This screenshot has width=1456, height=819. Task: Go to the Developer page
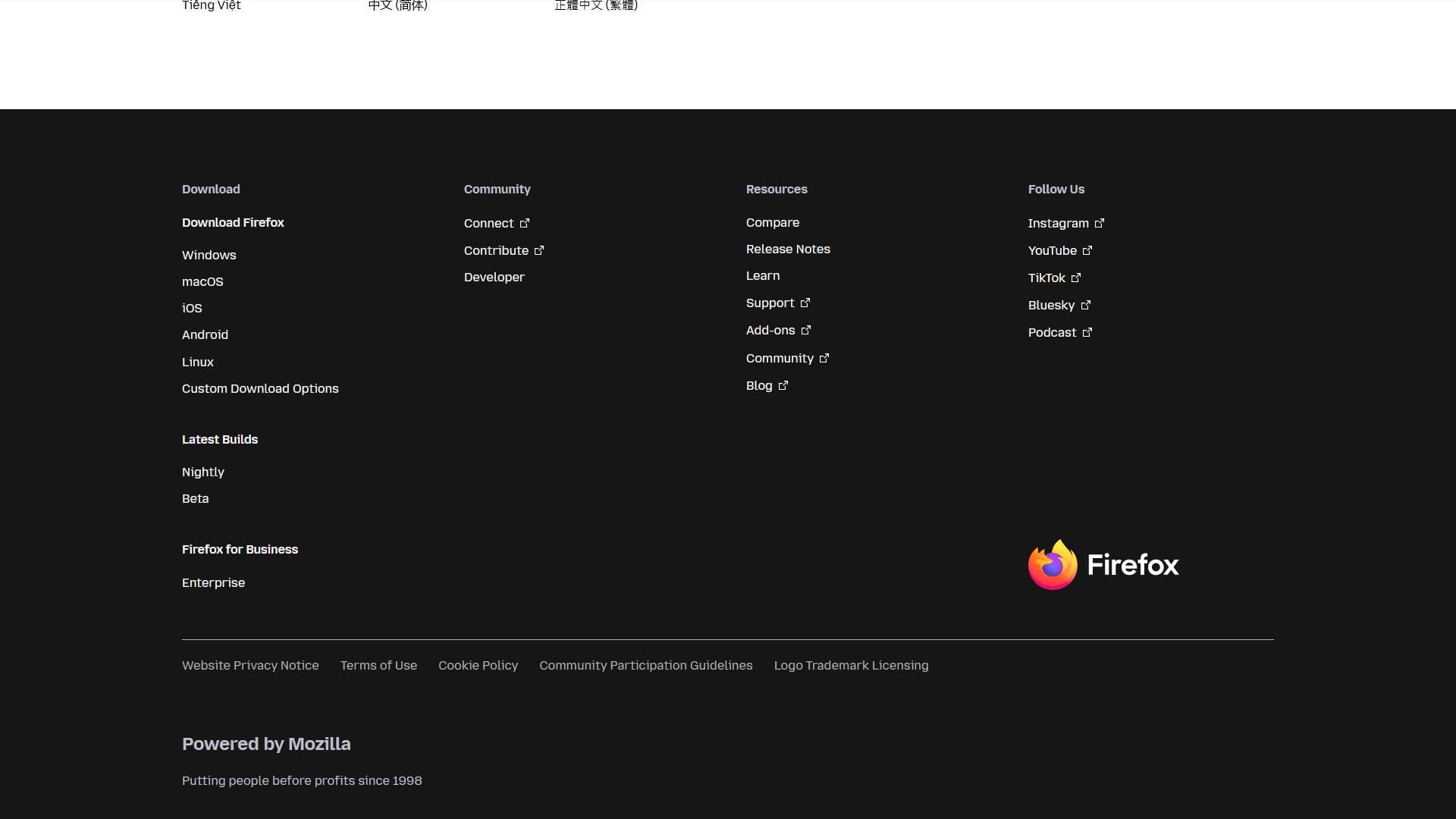click(x=494, y=277)
